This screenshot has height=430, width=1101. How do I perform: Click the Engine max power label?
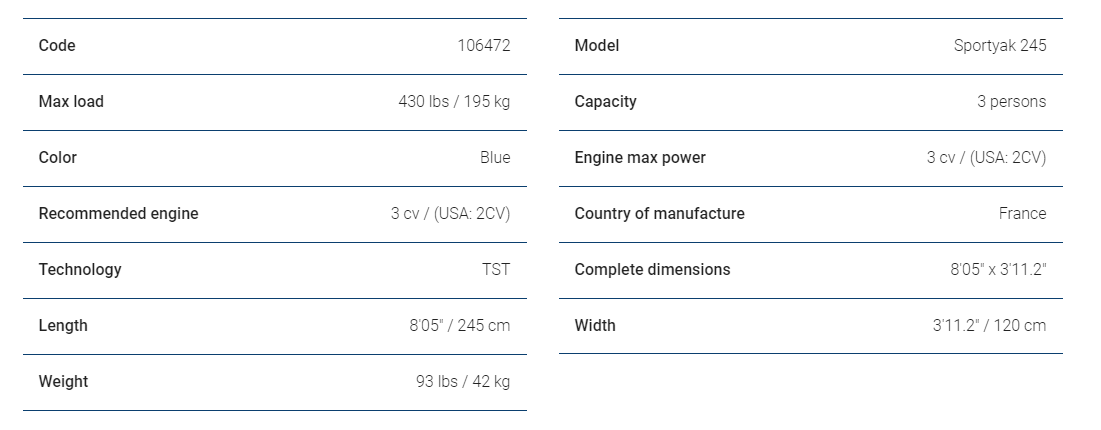tap(640, 158)
